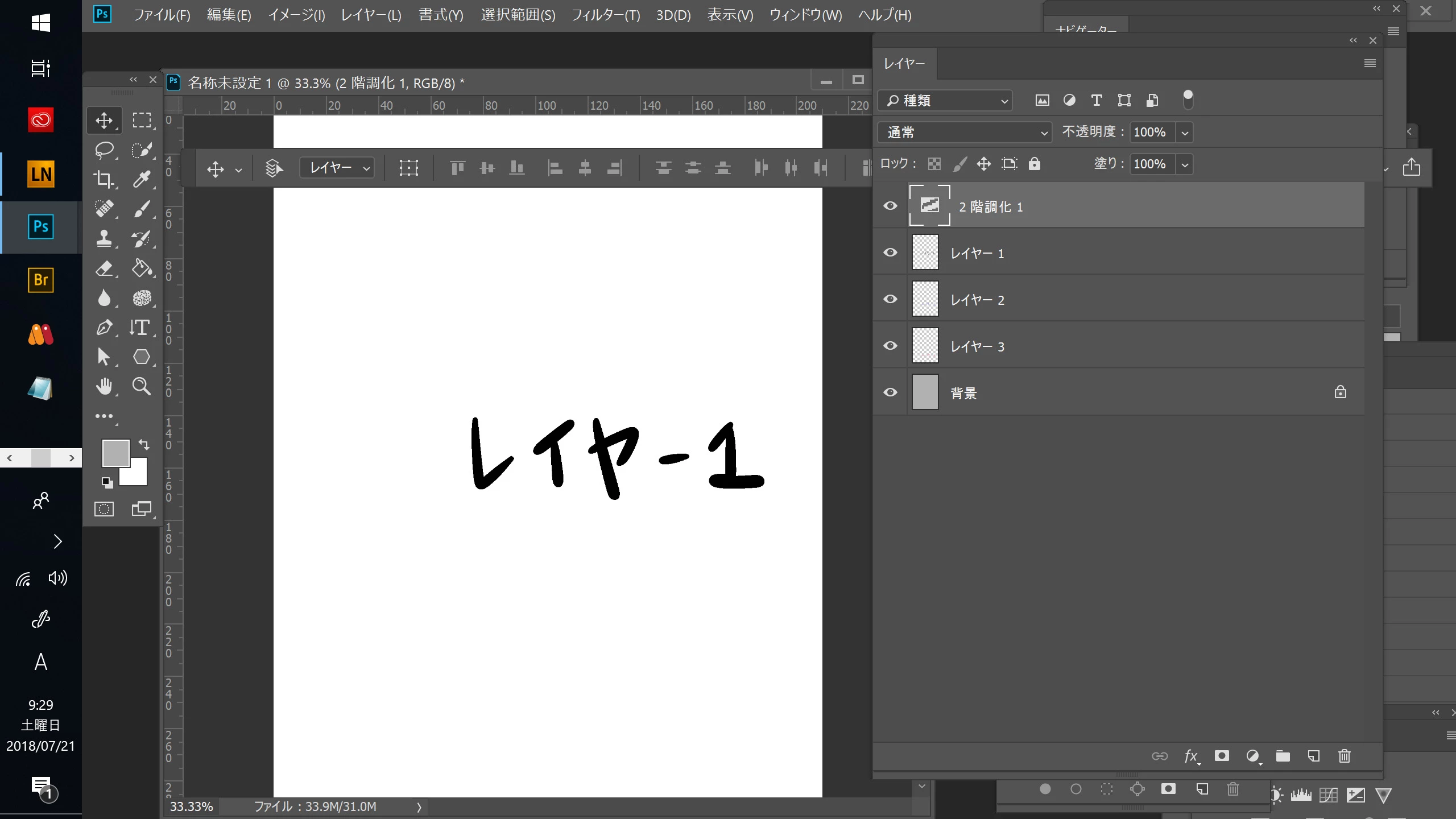Select the Eraser tool

[104, 268]
